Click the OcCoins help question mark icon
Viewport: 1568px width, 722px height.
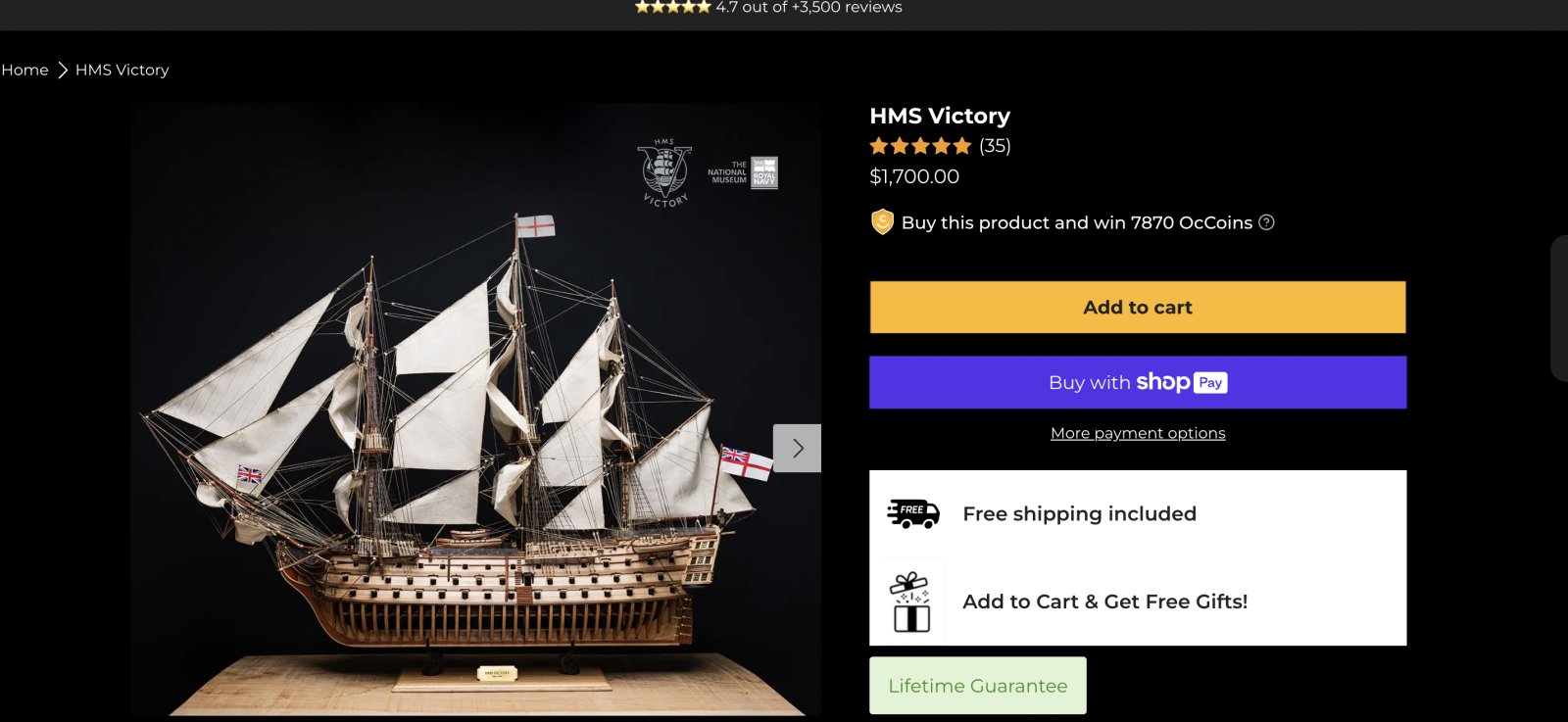tap(1266, 222)
